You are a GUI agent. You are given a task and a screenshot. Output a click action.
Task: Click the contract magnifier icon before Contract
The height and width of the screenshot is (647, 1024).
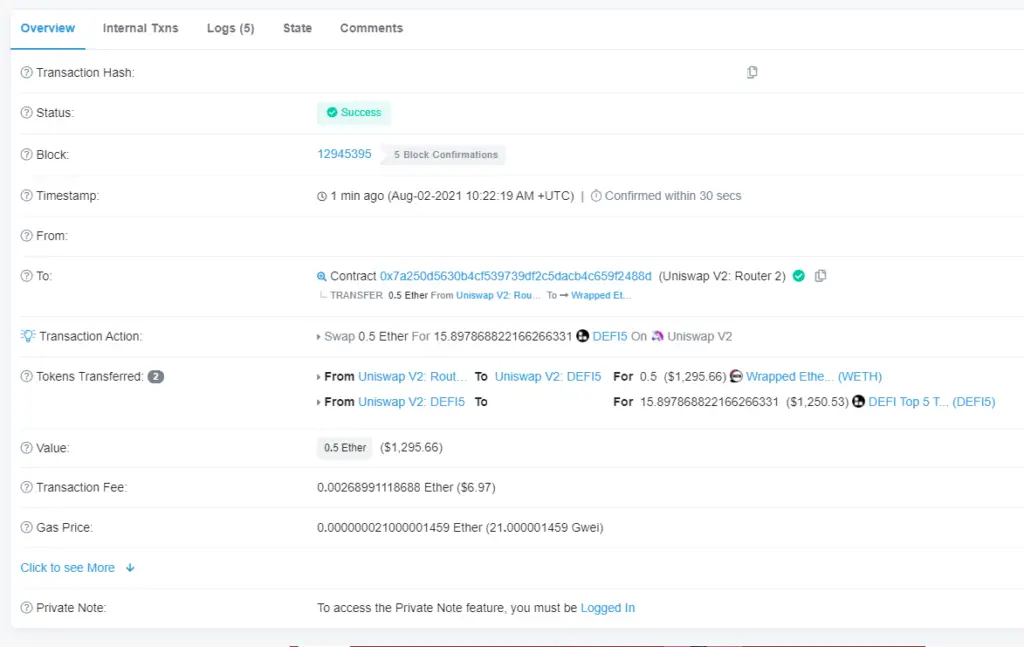[x=321, y=277]
